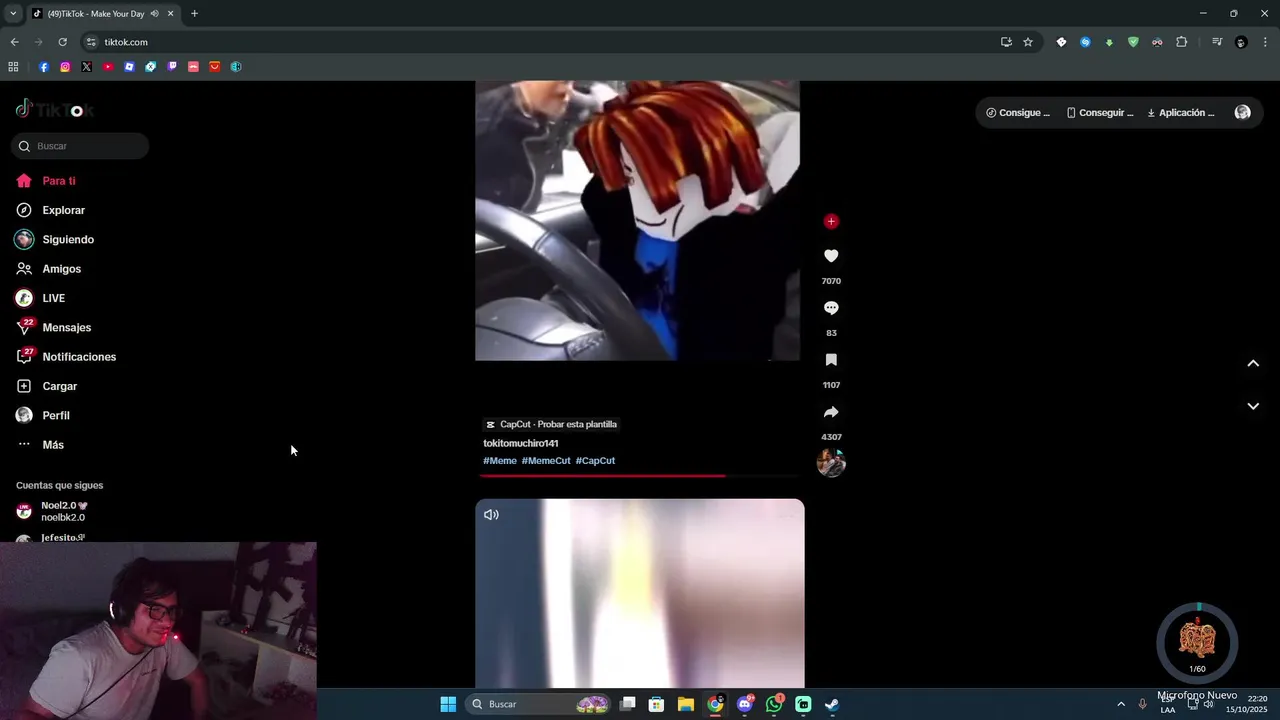1280x720 pixels.
Task: Open the #Meme hashtag
Action: click(500, 461)
